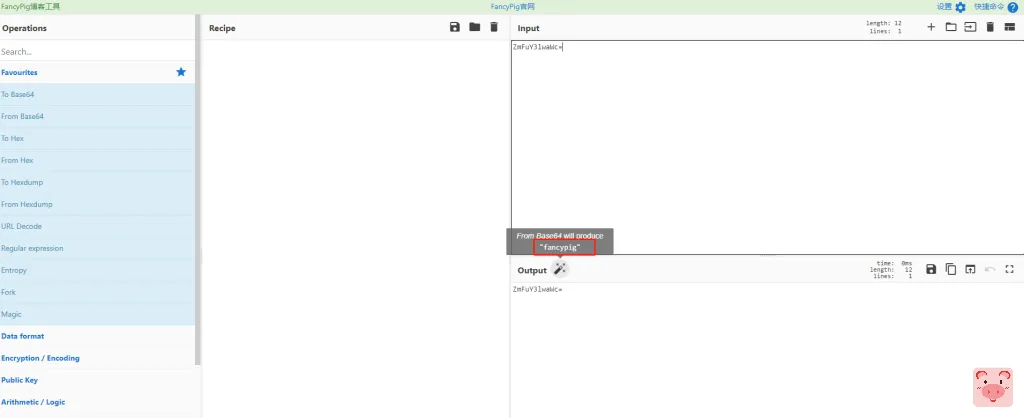Select the From Base64 operation
This screenshot has width=1024, height=418.
pyautogui.click(x=97, y=116)
